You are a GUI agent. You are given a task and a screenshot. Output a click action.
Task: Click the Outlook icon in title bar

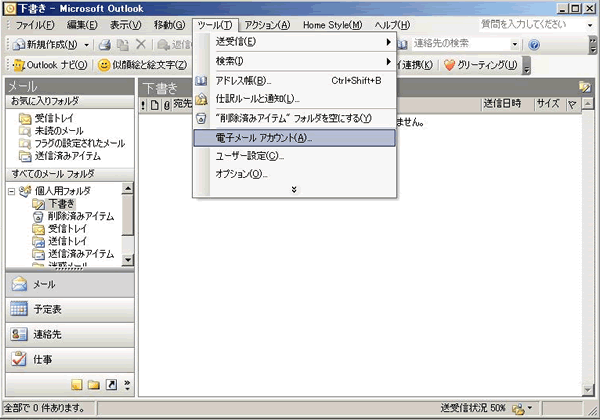[x=10, y=8]
